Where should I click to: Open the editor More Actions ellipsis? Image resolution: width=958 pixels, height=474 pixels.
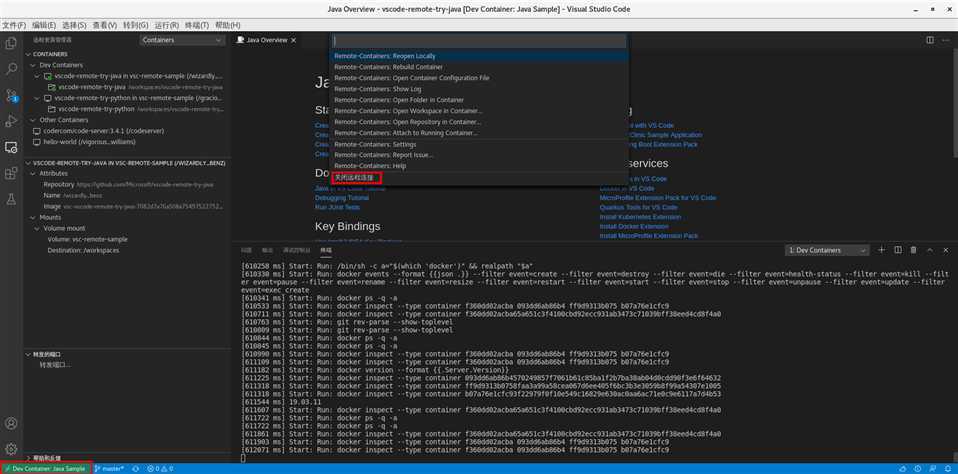click(x=946, y=40)
